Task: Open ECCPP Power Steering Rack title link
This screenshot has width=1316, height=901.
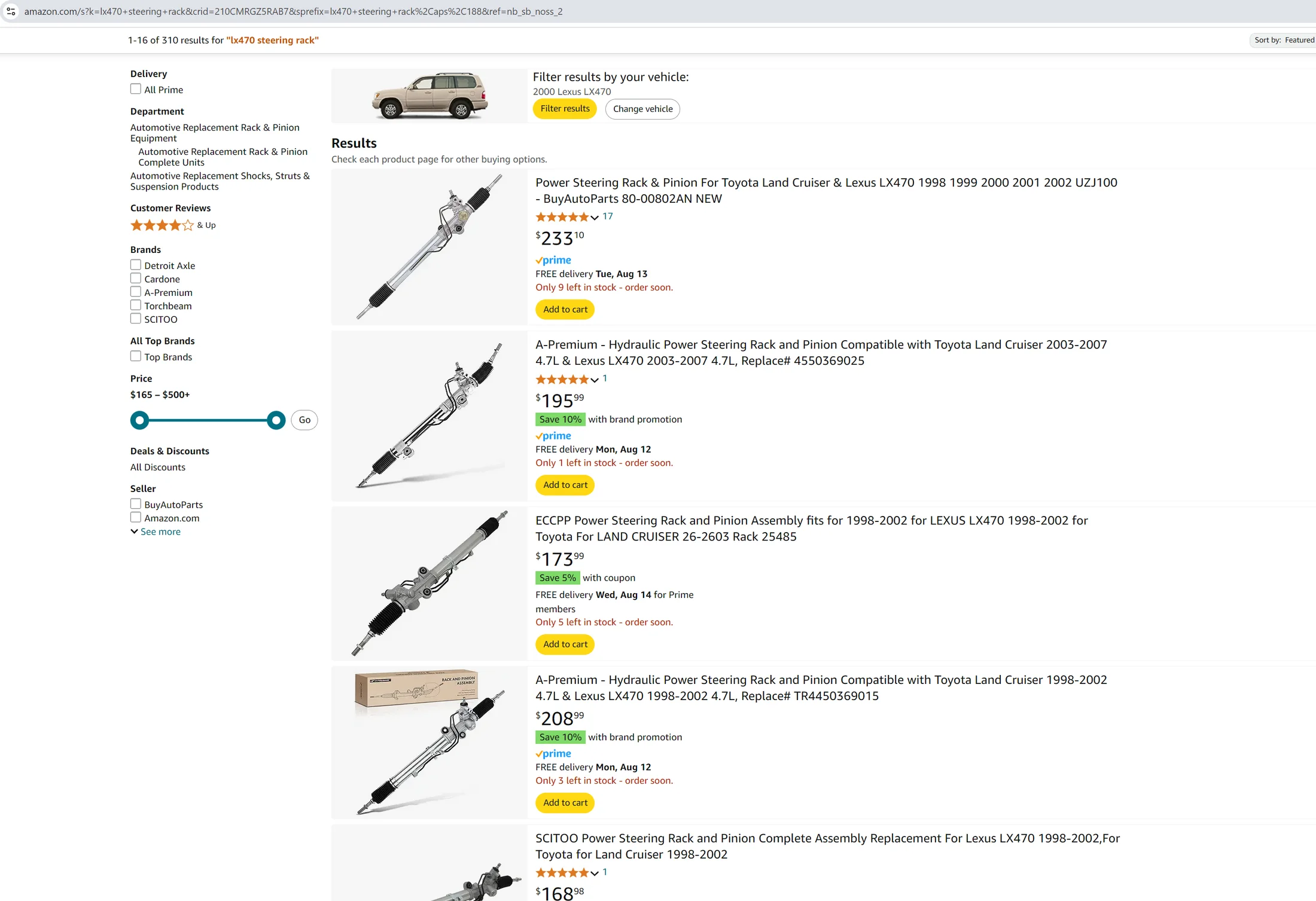Action: coord(812,529)
